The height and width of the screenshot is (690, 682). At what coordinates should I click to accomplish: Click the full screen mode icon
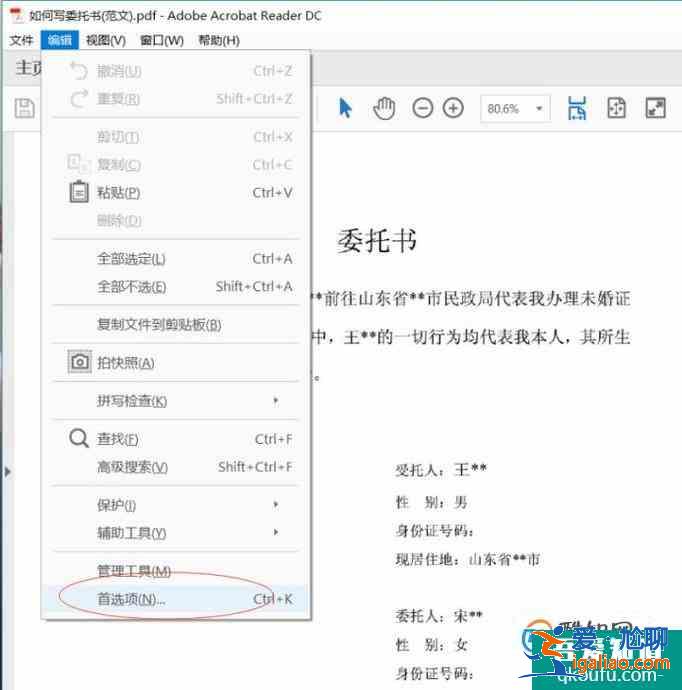[655, 108]
